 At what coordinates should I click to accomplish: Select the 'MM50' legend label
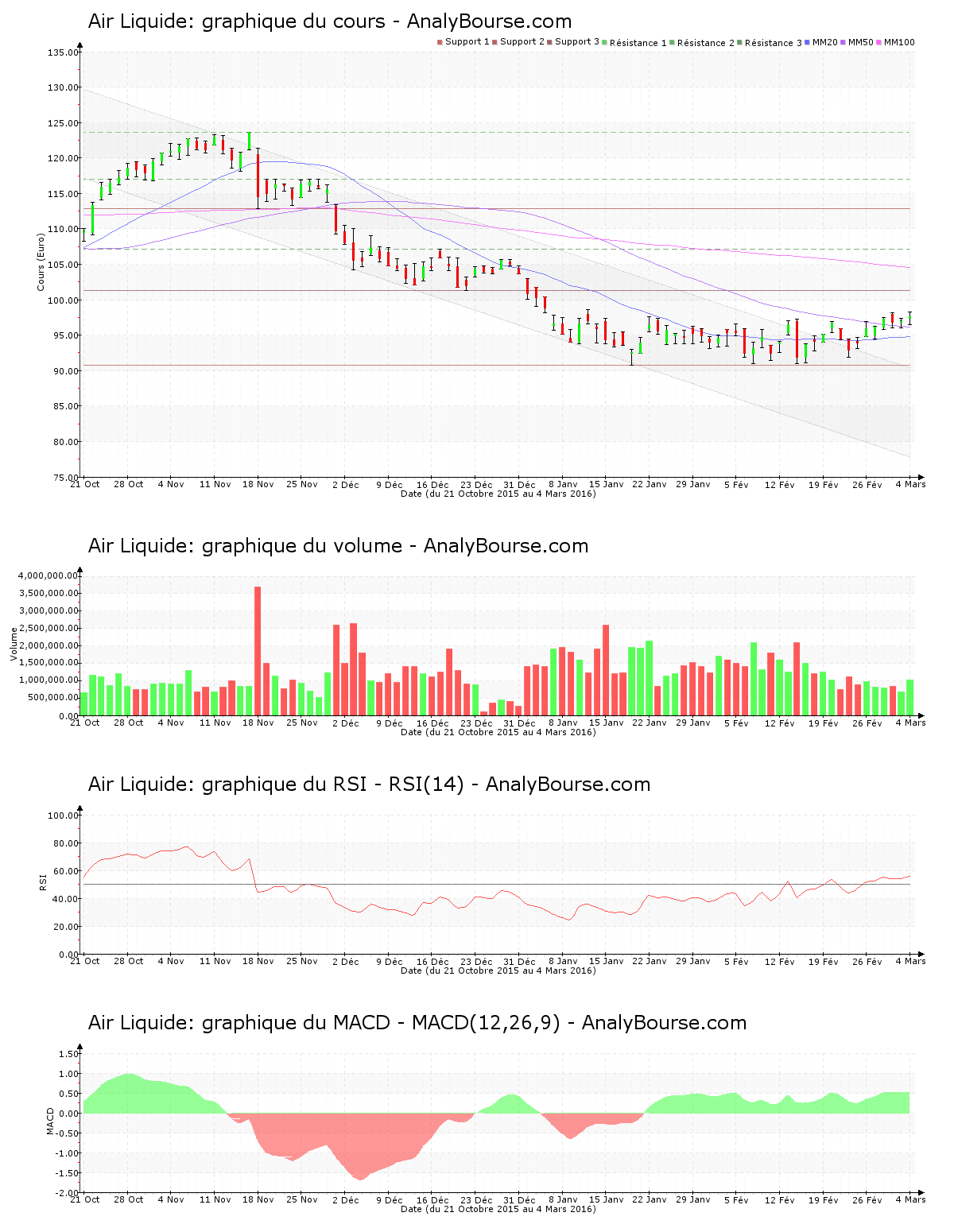(x=861, y=42)
